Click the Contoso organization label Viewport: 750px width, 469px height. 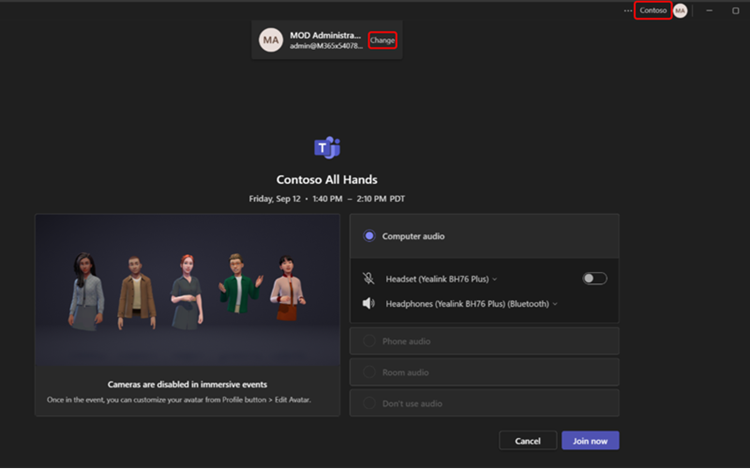(x=653, y=10)
